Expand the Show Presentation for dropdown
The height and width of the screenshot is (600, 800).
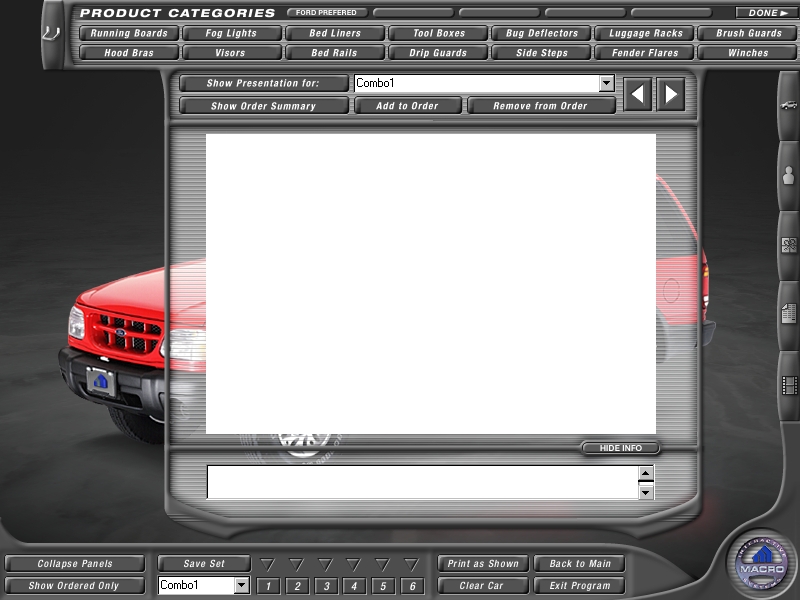(x=606, y=84)
